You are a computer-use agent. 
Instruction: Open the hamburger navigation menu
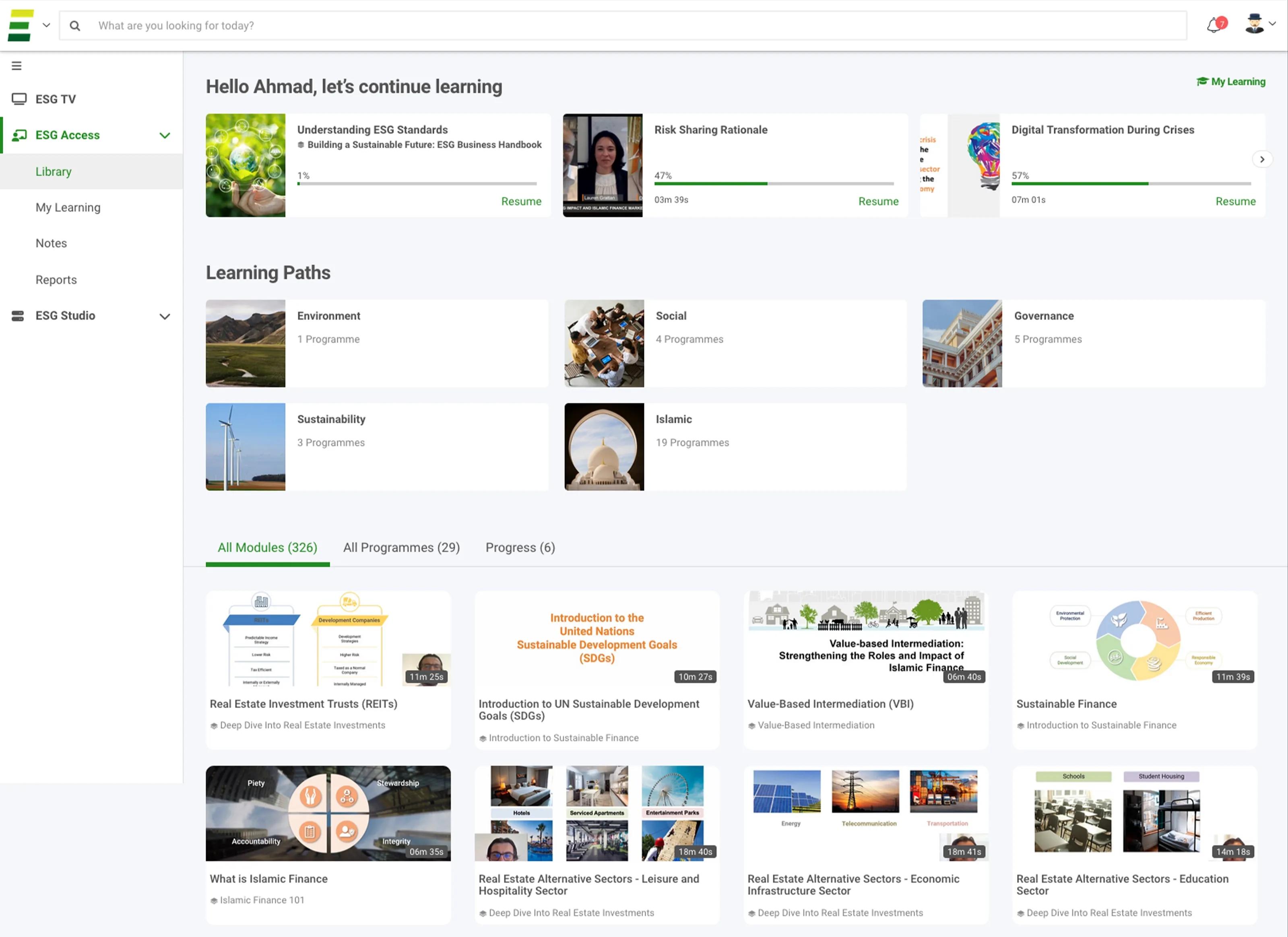click(17, 65)
